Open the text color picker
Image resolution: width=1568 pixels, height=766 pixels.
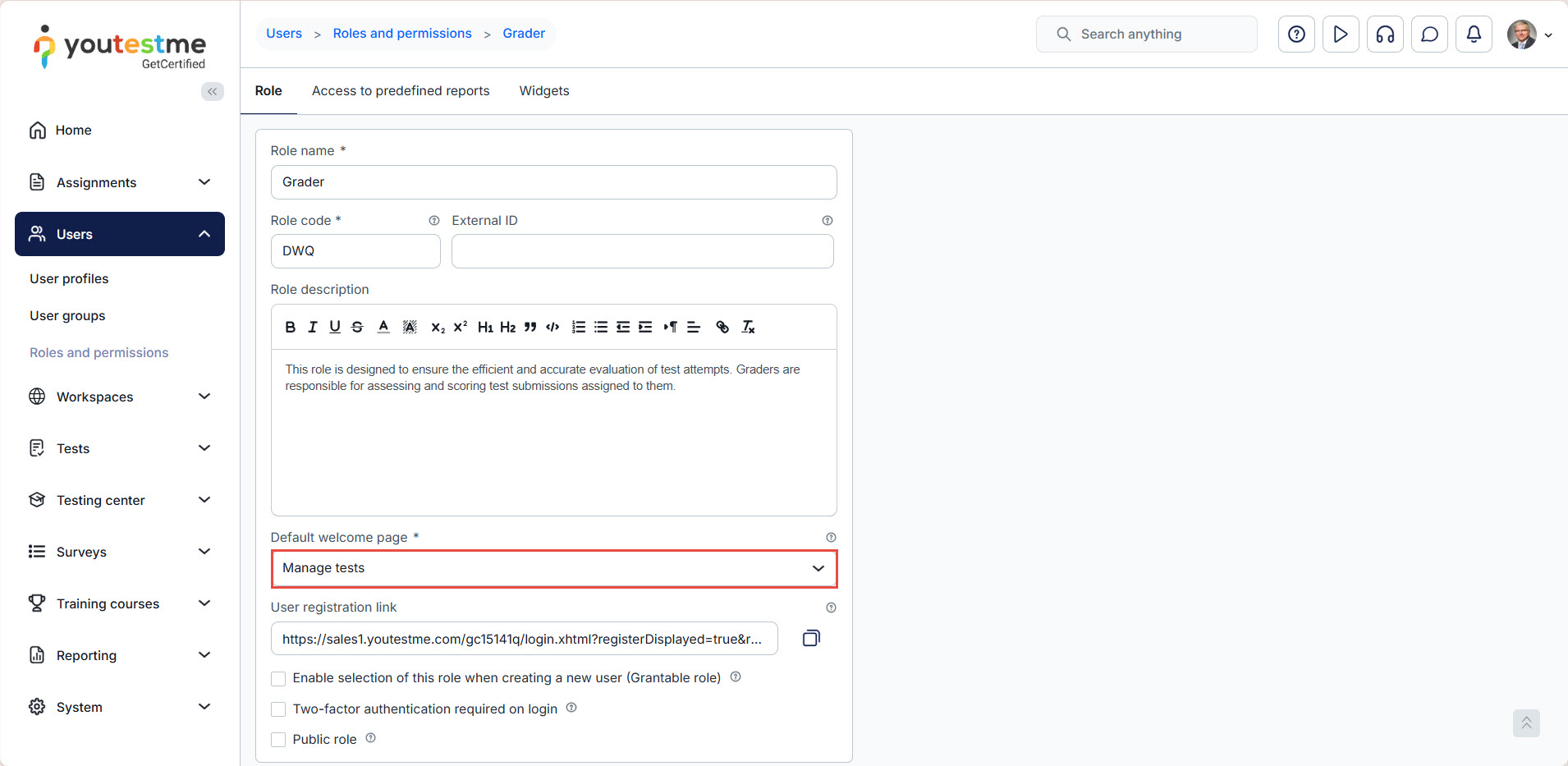pyautogui.click(x=383, y=327)
